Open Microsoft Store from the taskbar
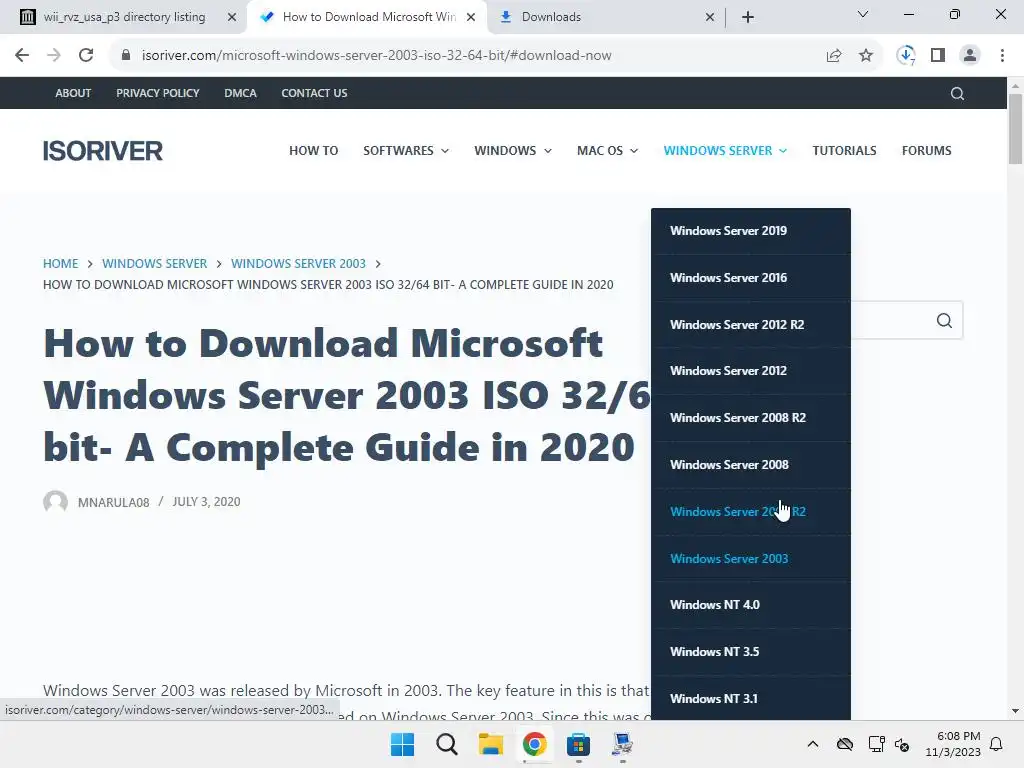This screenshot has height=768, width=1024. point(578,744)
